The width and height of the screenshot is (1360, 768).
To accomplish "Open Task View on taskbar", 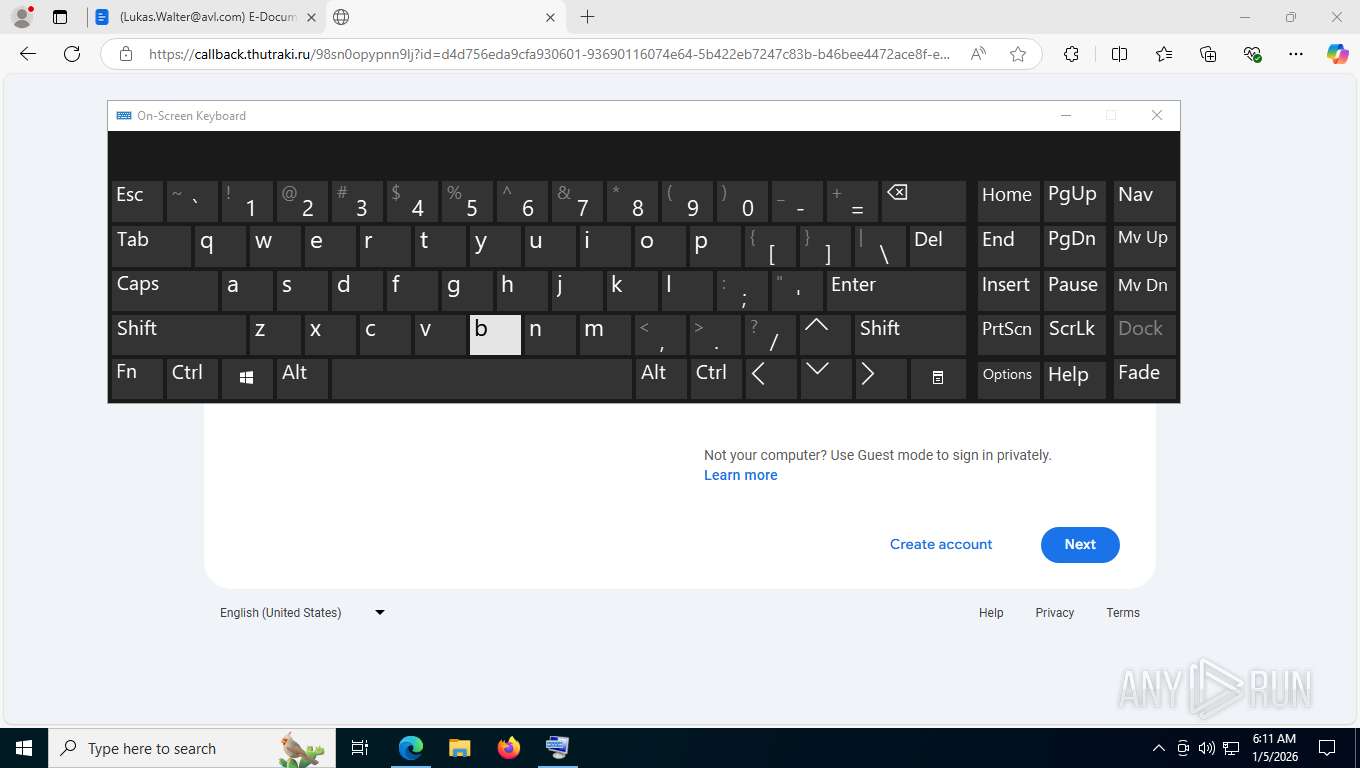I will click(x=360, y=748).
